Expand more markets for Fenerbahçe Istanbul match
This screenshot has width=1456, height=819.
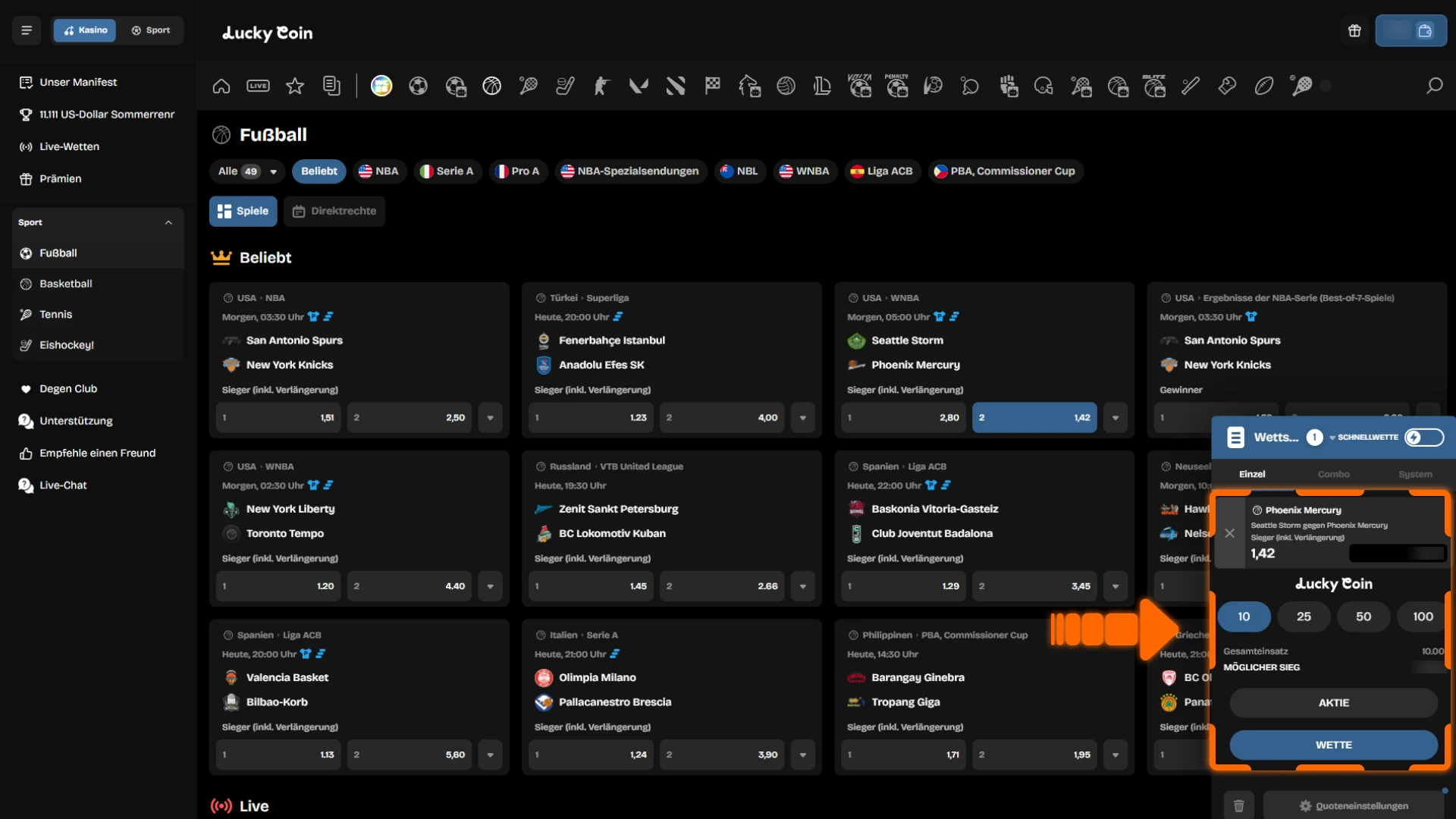[802, 418]
